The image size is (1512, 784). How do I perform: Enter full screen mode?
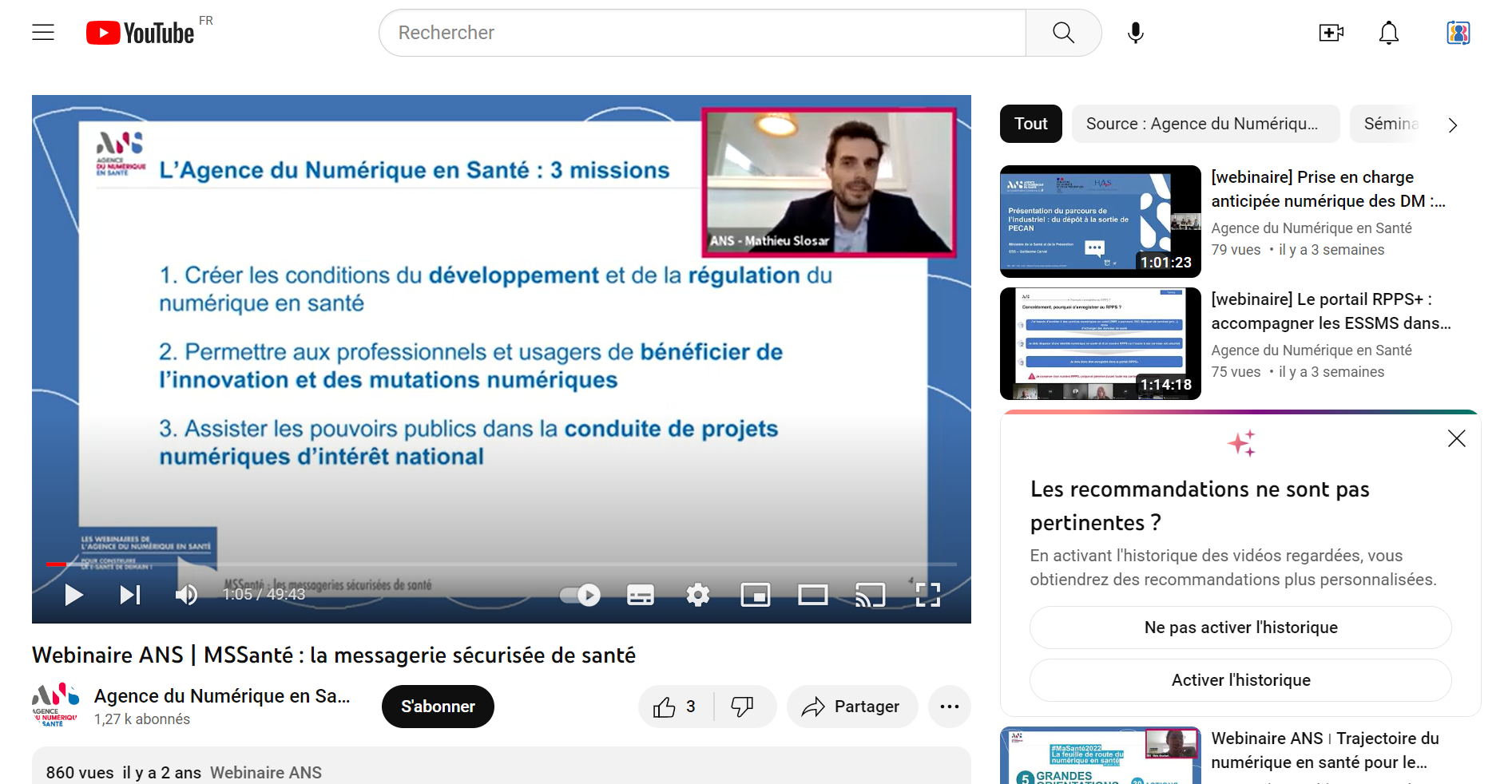[x=928, y=595]
